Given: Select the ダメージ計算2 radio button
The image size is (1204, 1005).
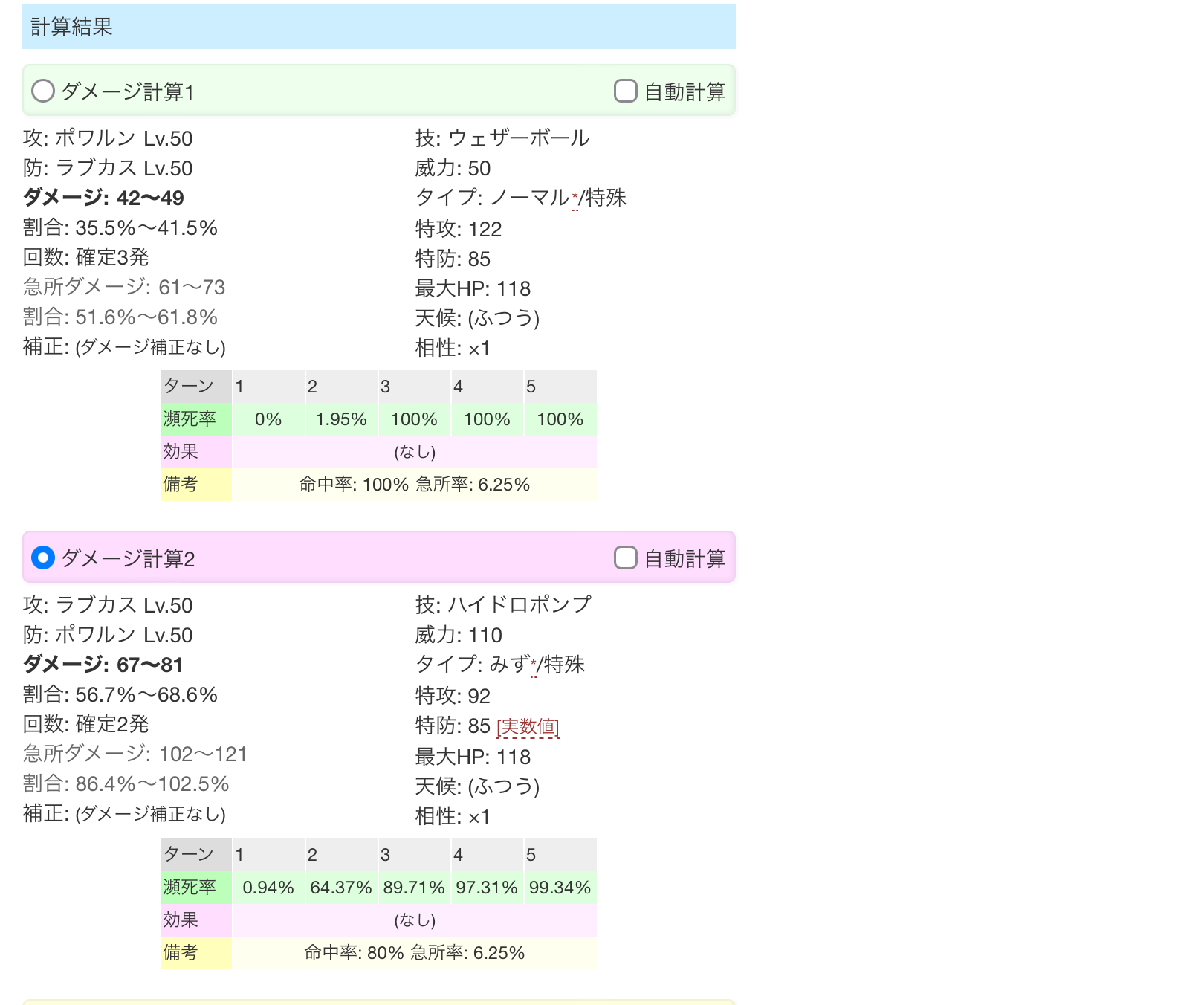Looking at the screenshot, I should (43, 558).
